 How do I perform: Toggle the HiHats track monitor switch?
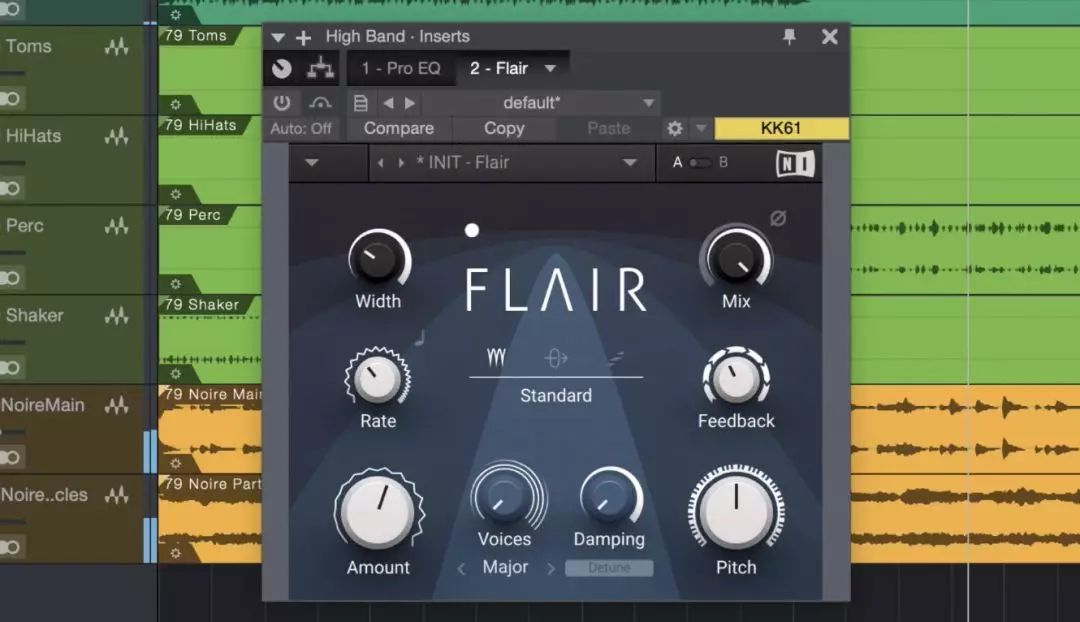pos(9,188)
